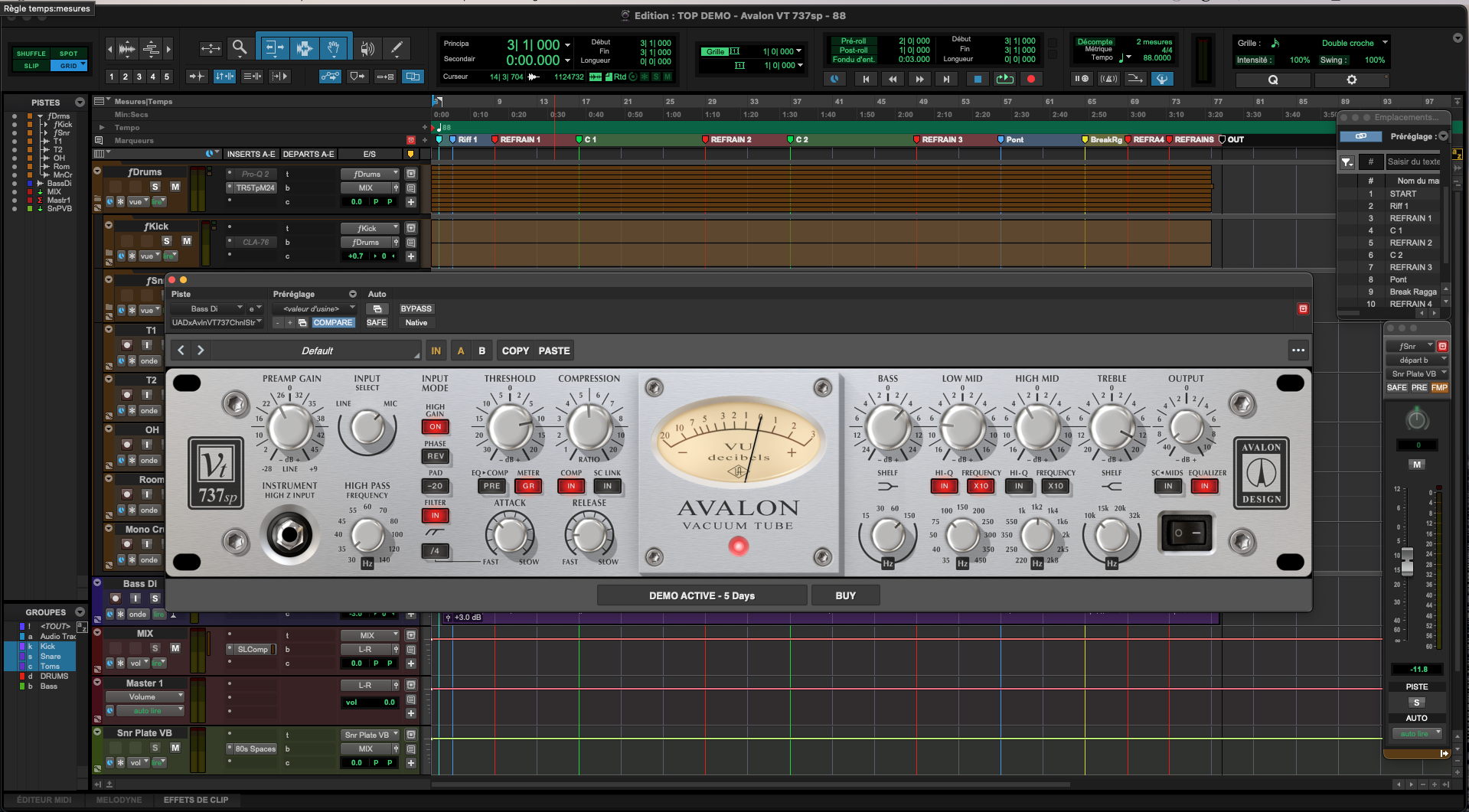
Task: Click the link icon in Emplacements window
Action: (1361, 136)
